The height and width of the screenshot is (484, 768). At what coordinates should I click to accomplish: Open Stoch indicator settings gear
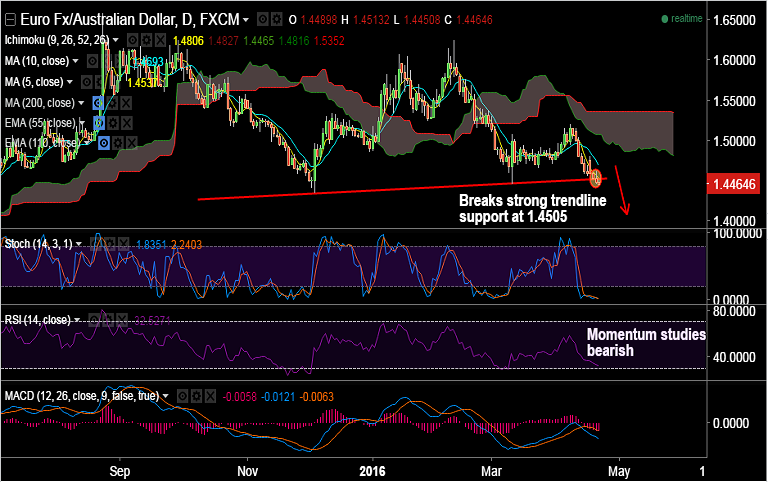[109, 244]
